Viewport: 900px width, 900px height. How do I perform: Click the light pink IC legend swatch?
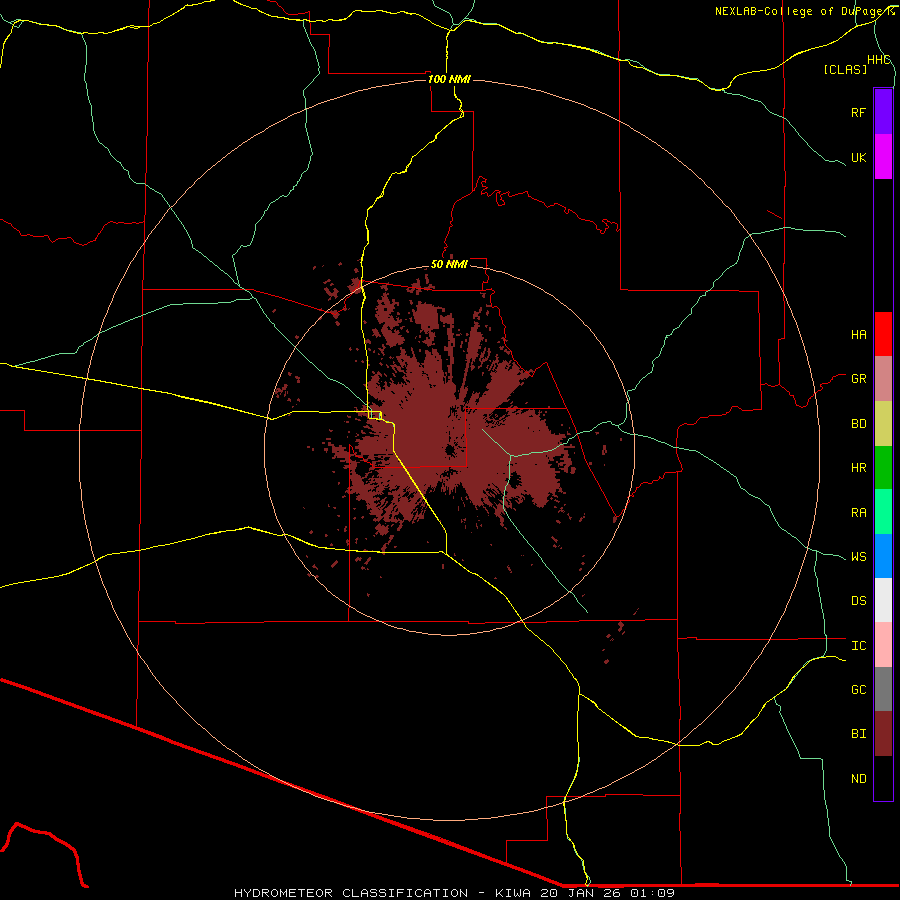tap(883, 645)
